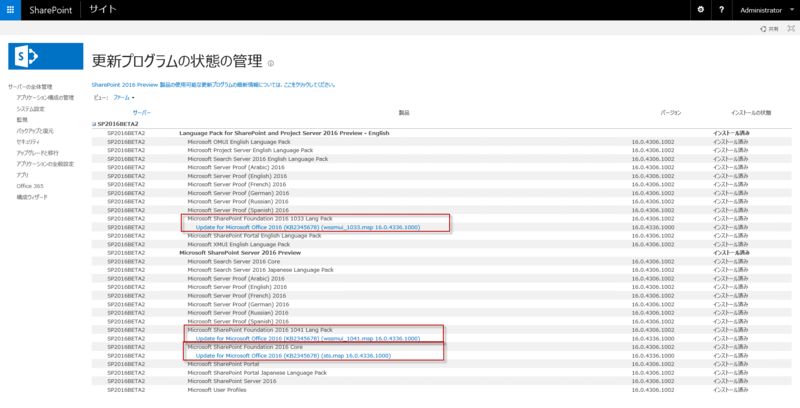Open the sts.msp update link
The width and height of the screenshot is (800, 408).
[x=293, y=355]
